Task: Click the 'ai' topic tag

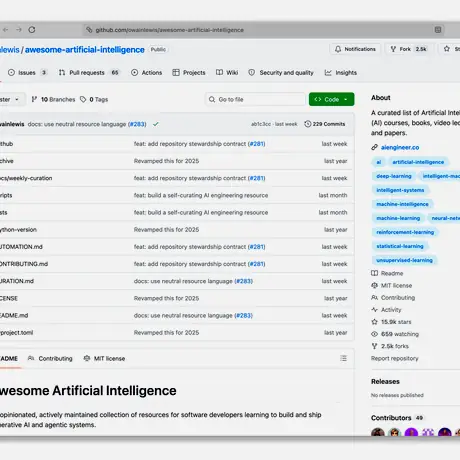Action: (379, 162)
